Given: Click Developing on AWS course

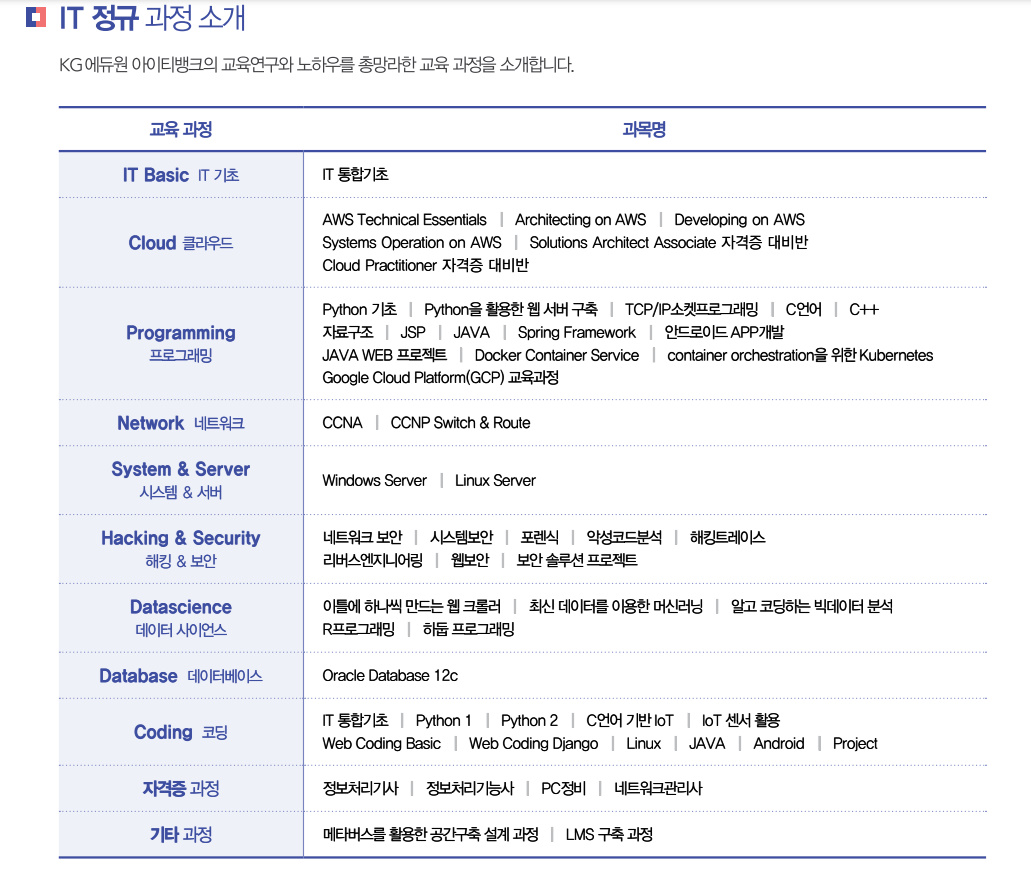Looking at the screenshot, I should coord(740,220).
